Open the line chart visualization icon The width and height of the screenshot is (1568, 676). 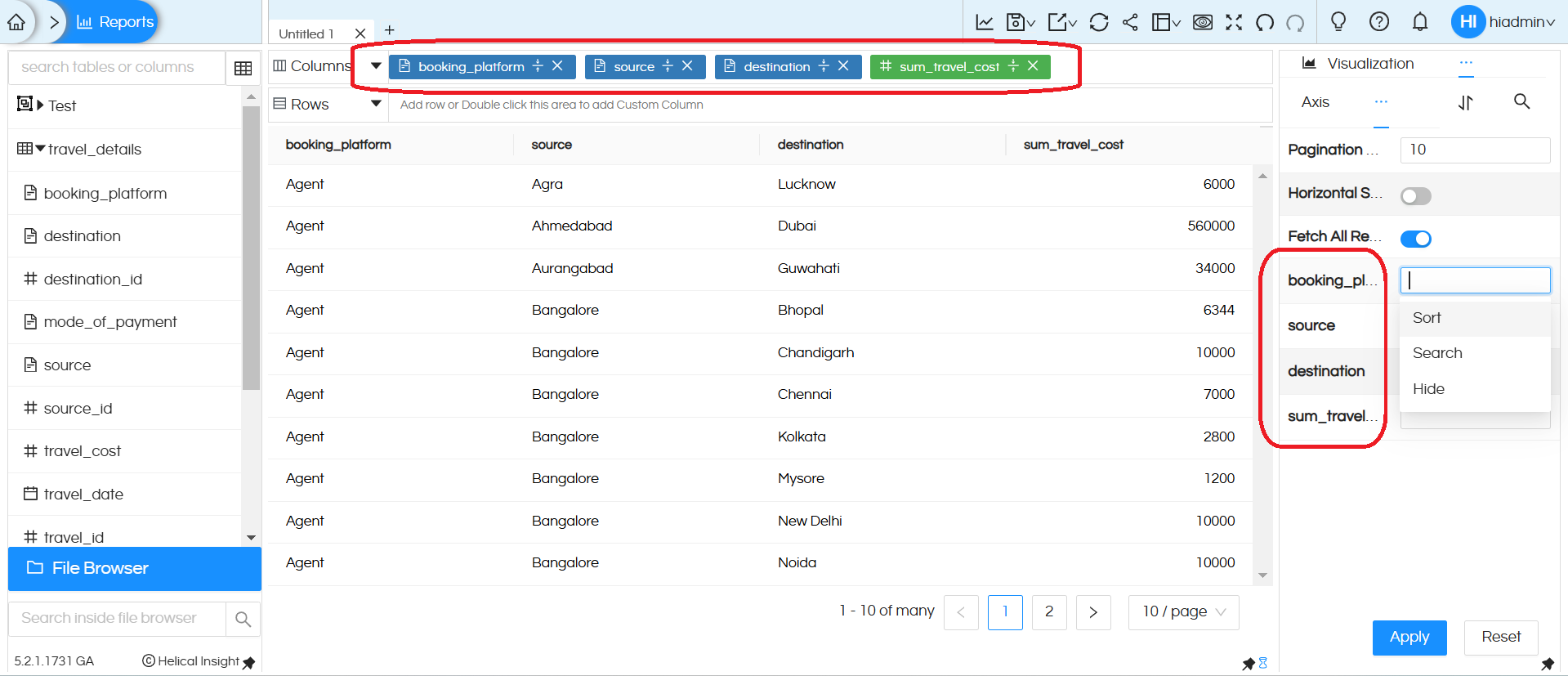985,22
